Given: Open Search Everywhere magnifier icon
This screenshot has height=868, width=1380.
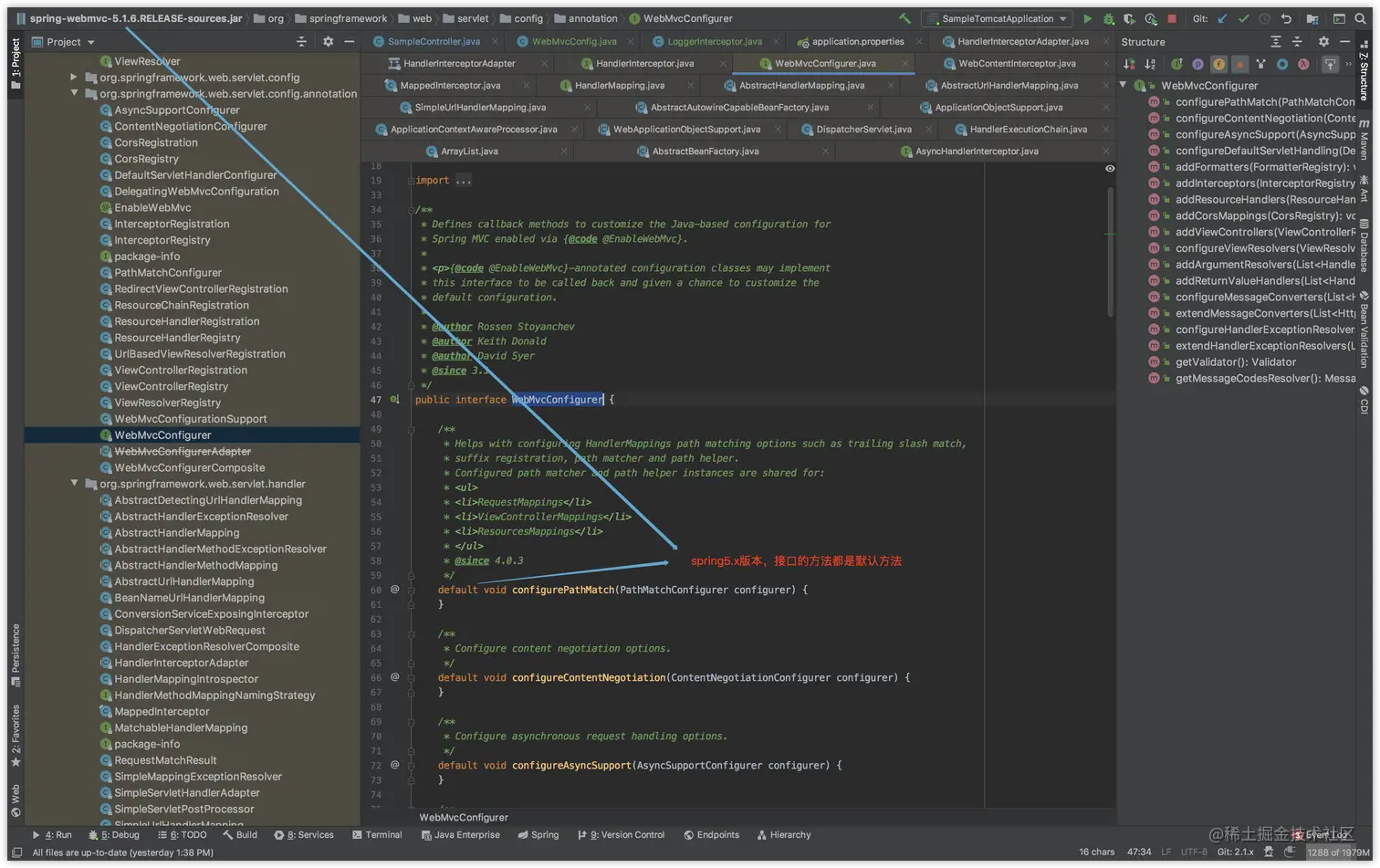Looking at the screenshot, I should tap(1361, 18).
